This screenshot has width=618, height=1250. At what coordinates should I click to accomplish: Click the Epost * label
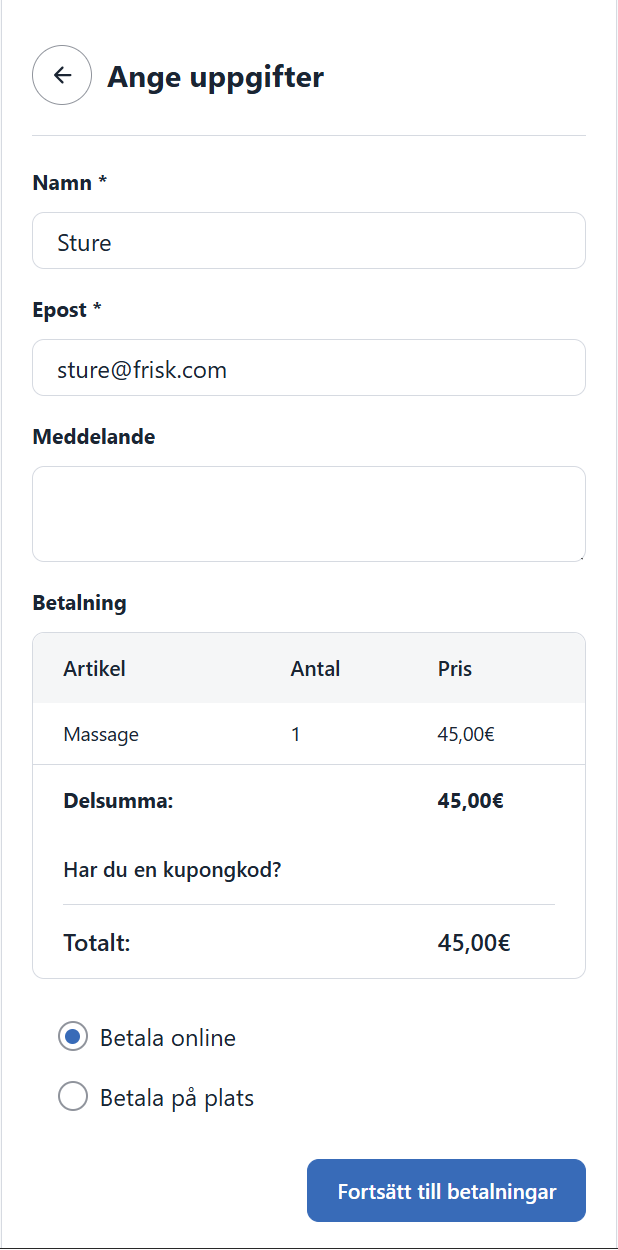pyautogui.click(x=67, y=310)
